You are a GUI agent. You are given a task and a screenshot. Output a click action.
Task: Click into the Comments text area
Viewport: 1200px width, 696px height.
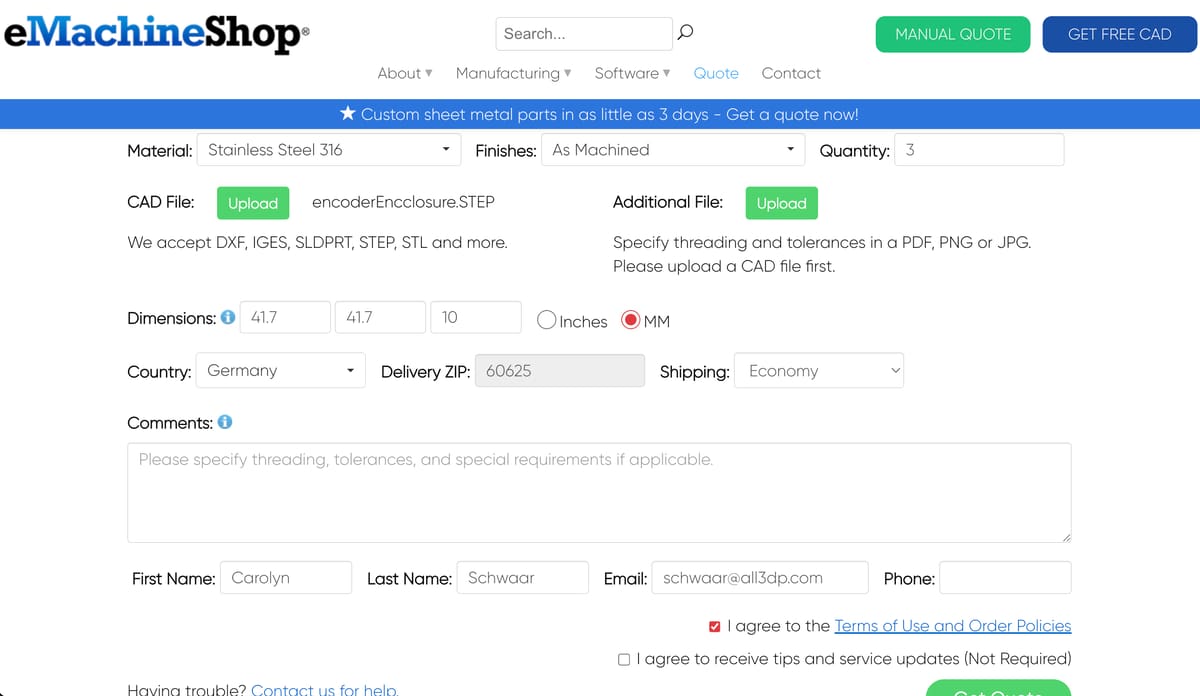(599, 493)
